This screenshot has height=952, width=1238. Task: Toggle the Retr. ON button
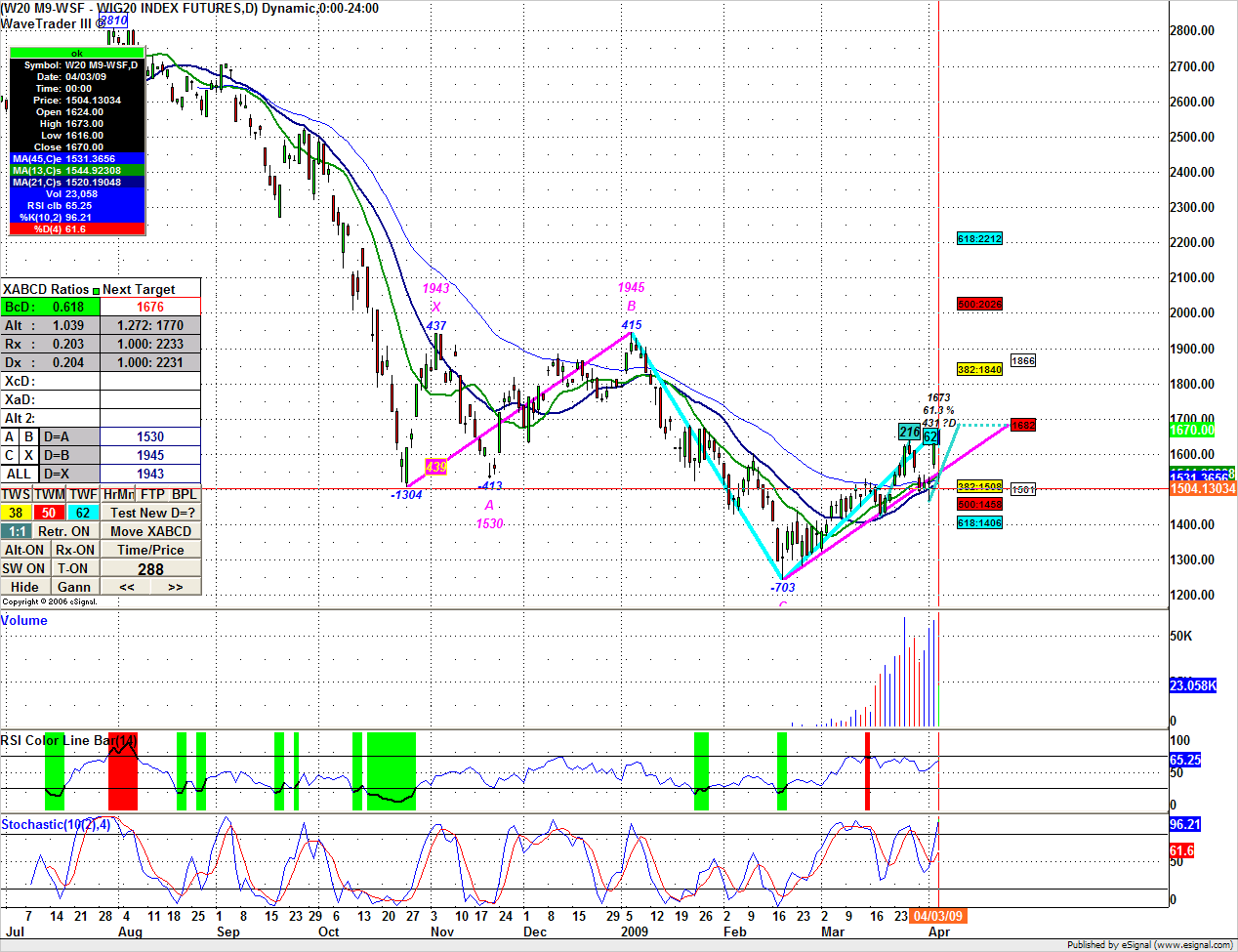[x=64, y=531]
